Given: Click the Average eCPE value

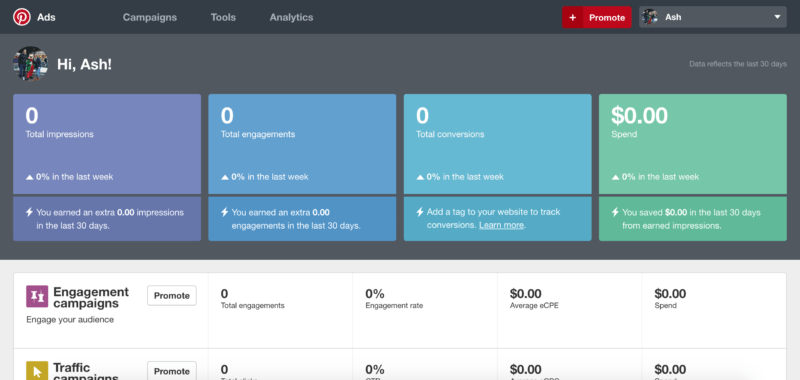Looking at the screenshot, I should point(526,294).
